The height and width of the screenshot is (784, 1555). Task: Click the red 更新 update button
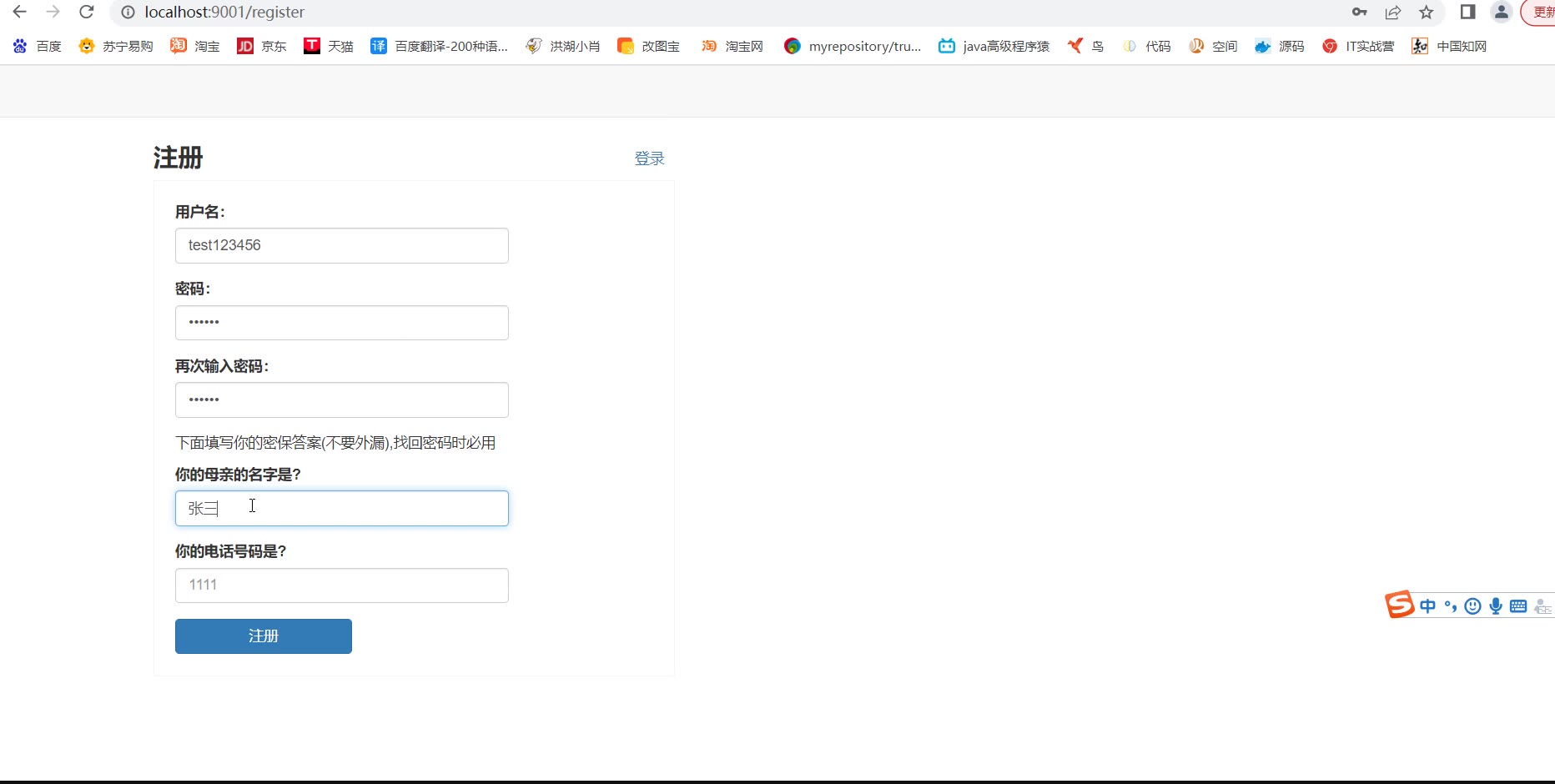point(1539,12)
